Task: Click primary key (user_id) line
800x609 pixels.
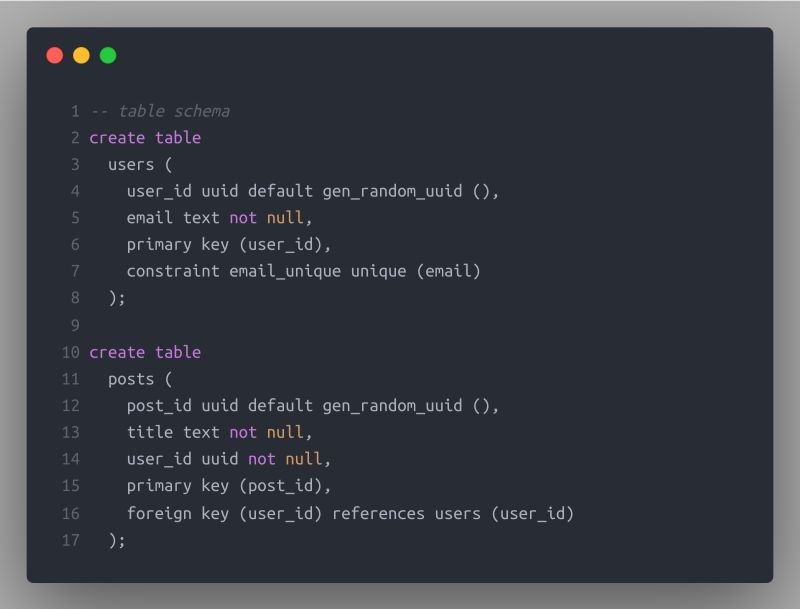Action: point(229,245)
